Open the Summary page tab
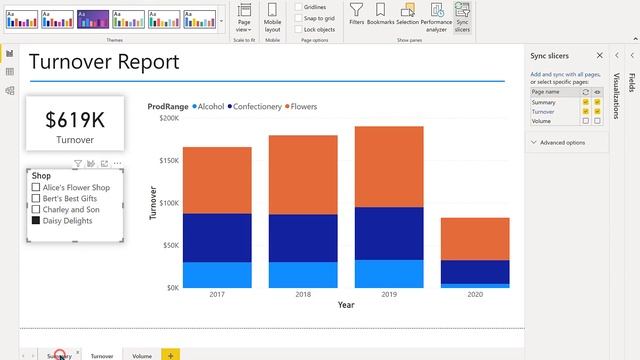 [x=59, y=356]
